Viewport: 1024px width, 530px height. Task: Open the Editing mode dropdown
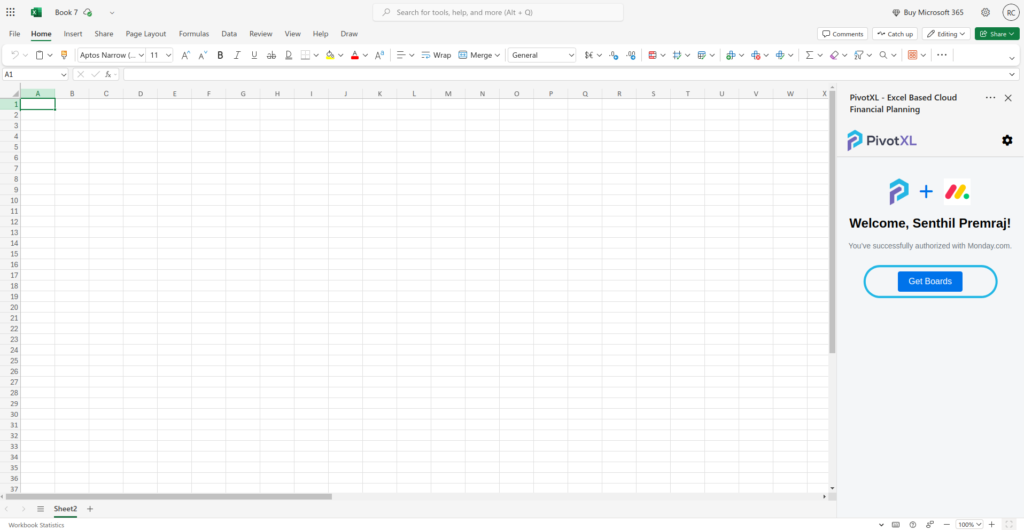(x=946, y=34)
